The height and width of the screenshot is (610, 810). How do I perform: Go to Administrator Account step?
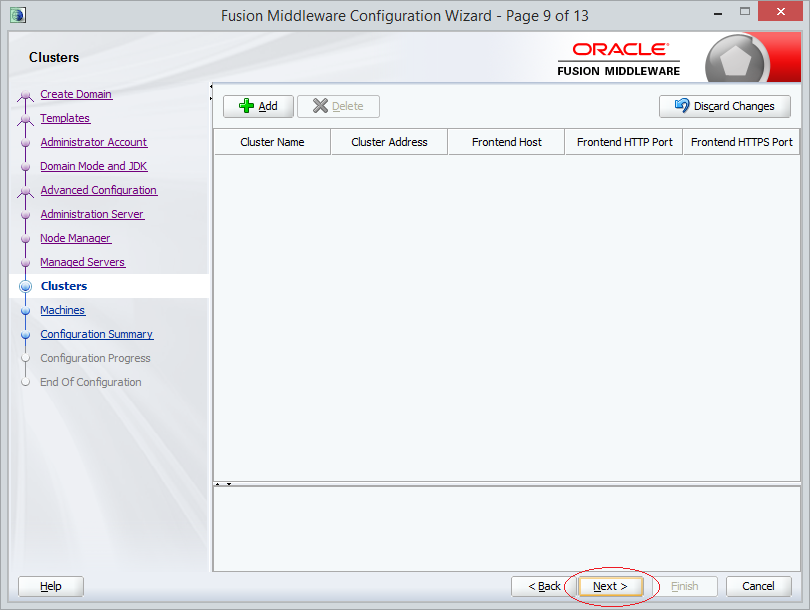(94, 142)
